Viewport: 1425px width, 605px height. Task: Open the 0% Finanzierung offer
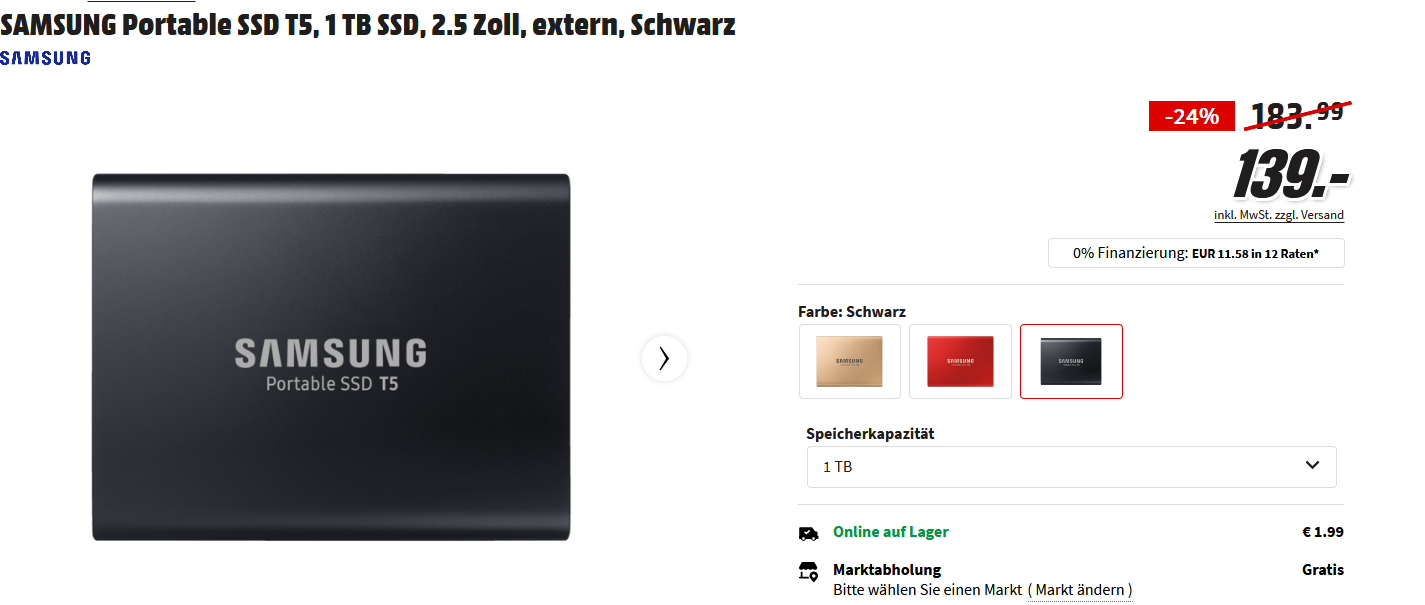1196,253
